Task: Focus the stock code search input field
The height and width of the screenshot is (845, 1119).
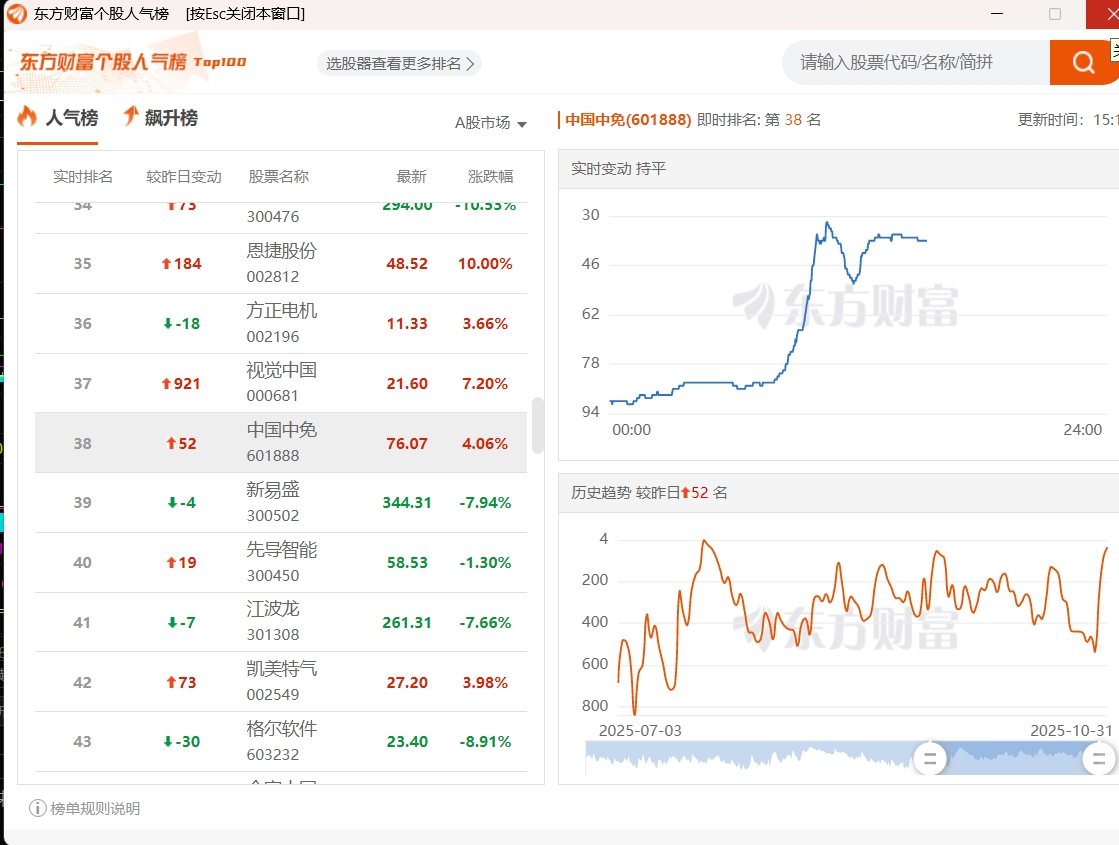Action: 916,63
